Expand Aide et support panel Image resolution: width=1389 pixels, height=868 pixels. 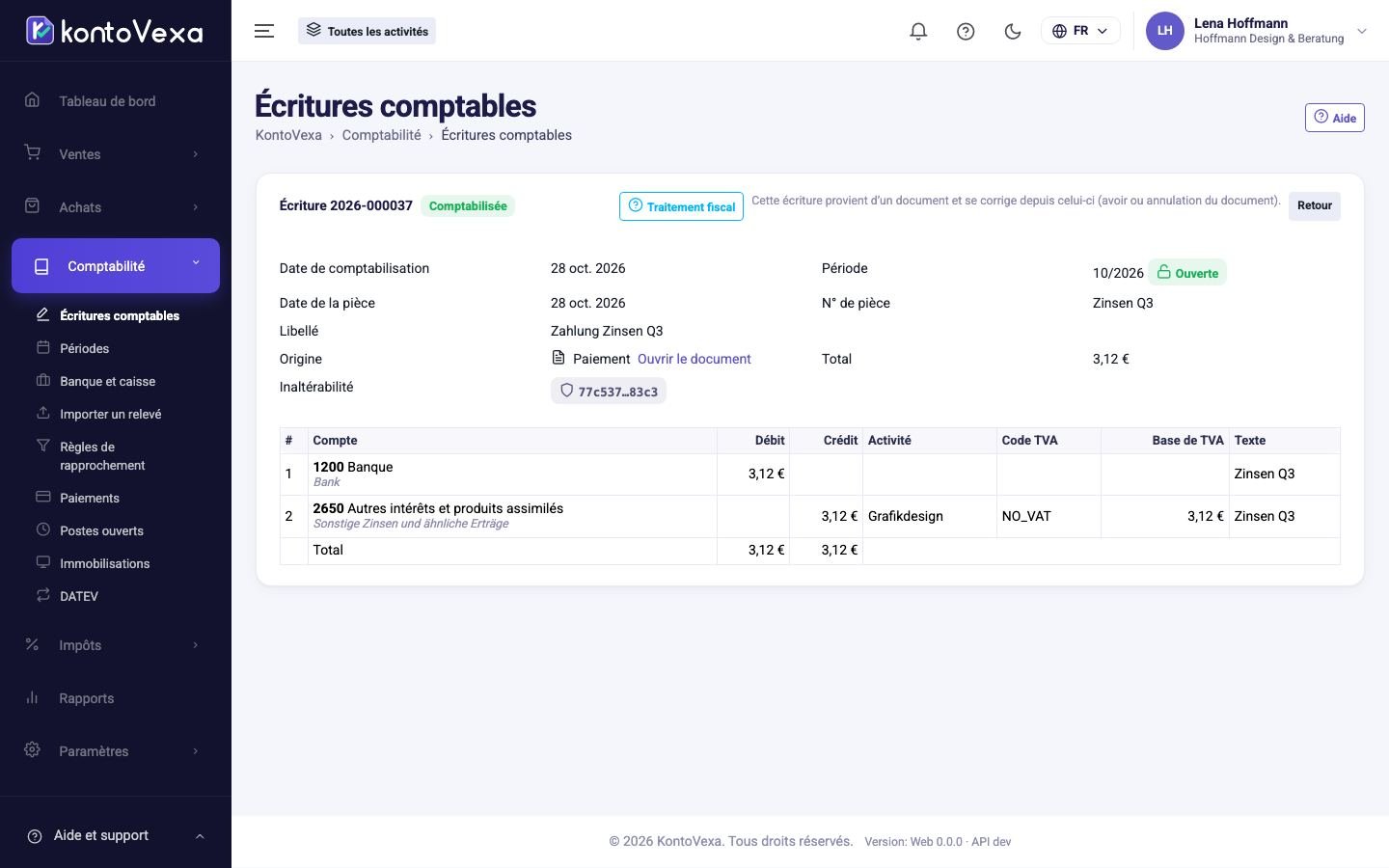(x=116, y=836)
